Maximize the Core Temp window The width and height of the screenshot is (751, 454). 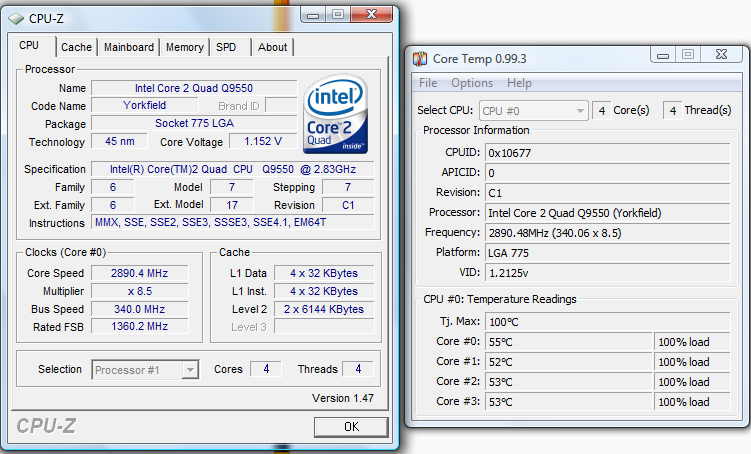[x=688, y=55]
